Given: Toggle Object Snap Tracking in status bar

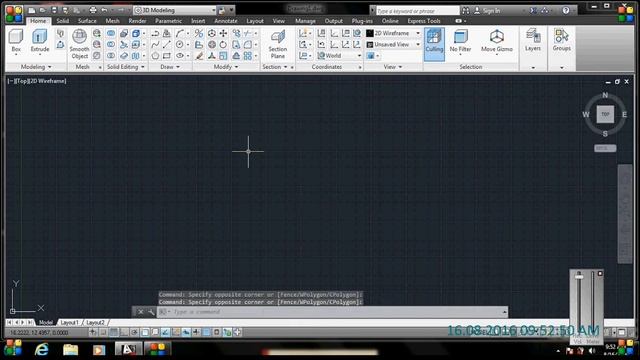Looking at the screenshot, I should 165,332.
